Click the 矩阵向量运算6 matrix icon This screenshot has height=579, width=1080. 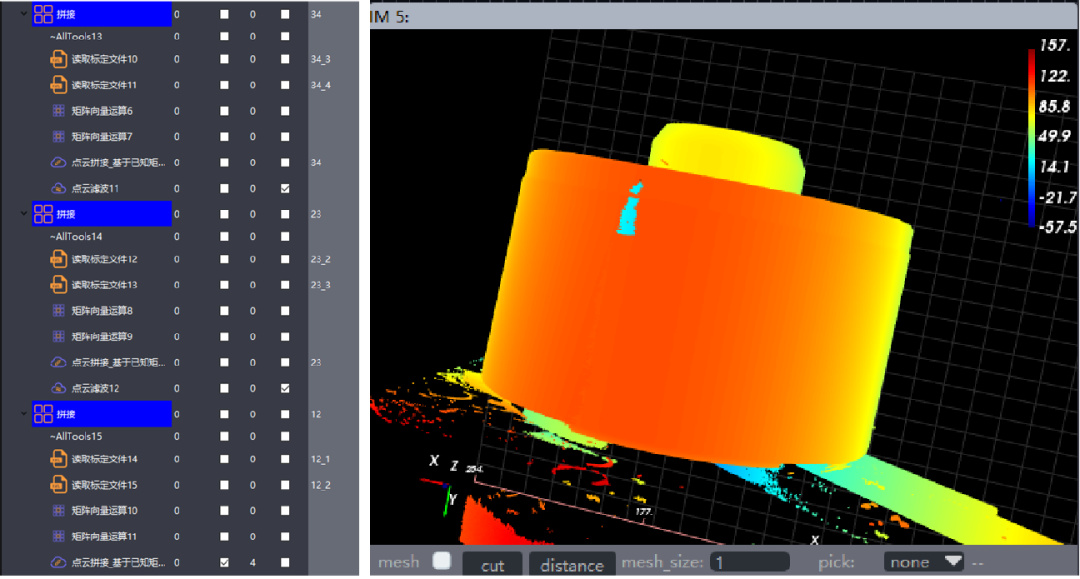(x=58, y=111)
